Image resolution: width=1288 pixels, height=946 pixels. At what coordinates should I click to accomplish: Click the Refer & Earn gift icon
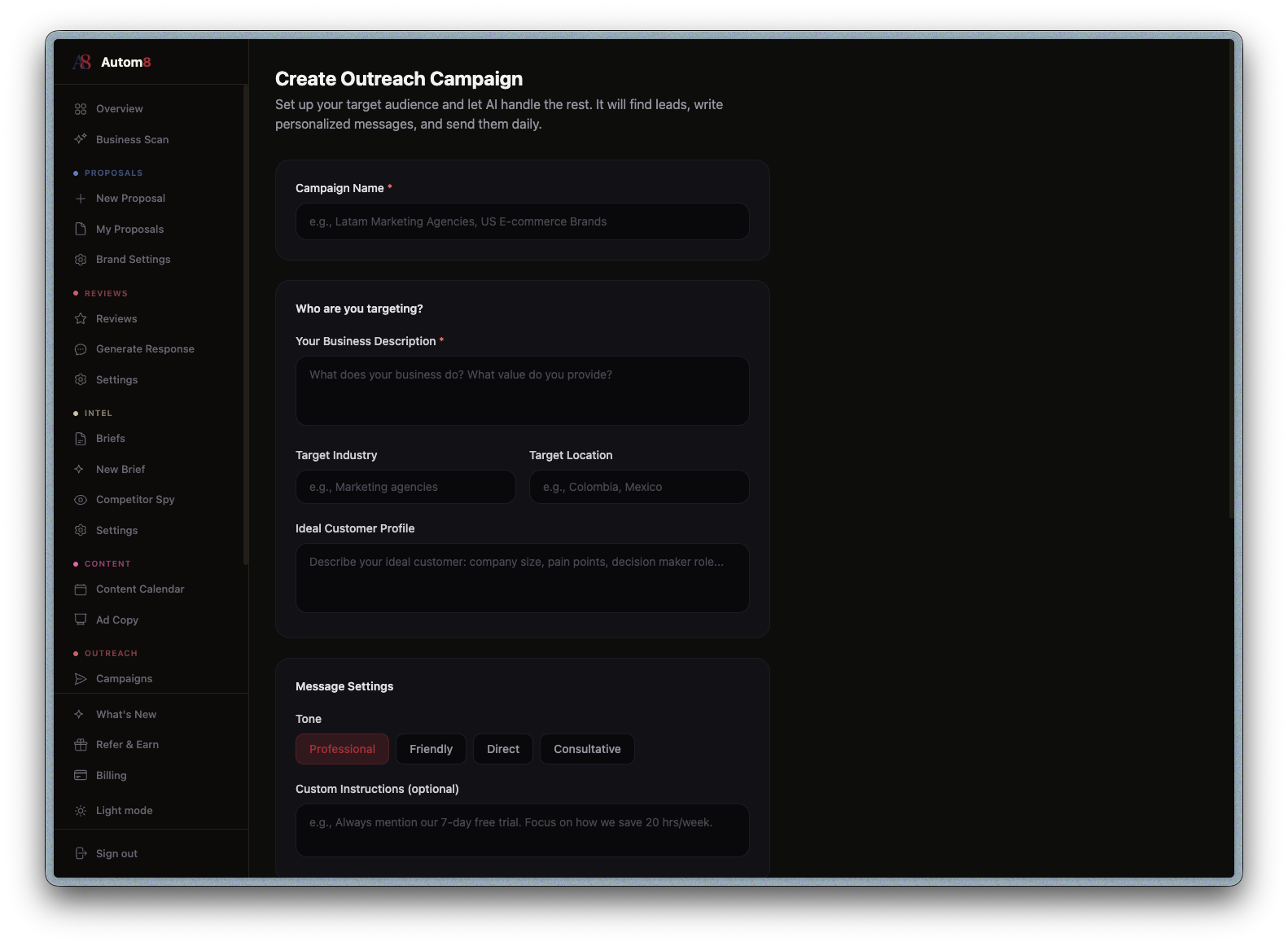pos(81,745)
